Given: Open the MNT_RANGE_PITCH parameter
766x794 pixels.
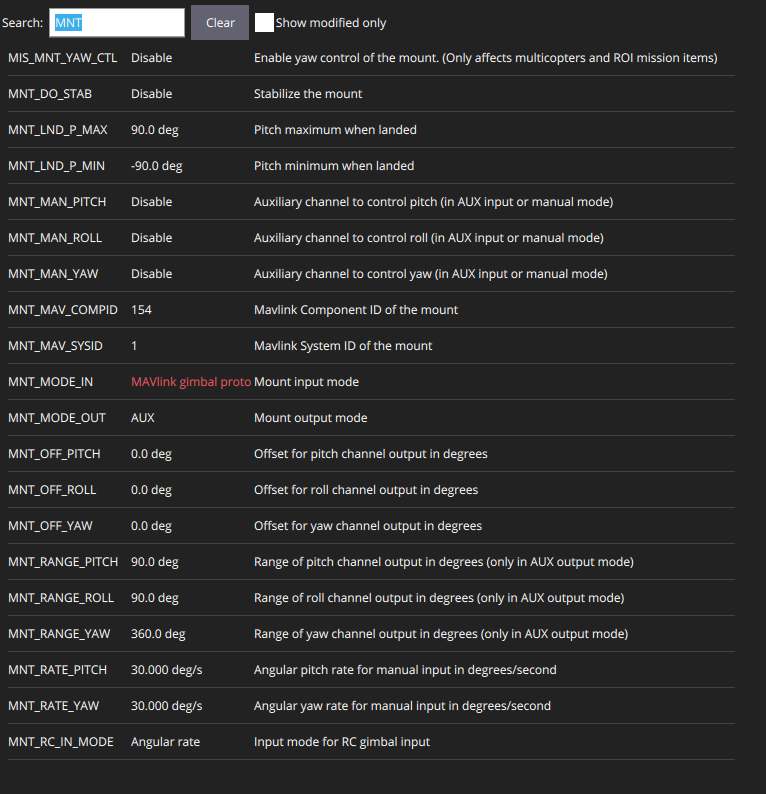Looking at the screenshot, I should 63,561.
